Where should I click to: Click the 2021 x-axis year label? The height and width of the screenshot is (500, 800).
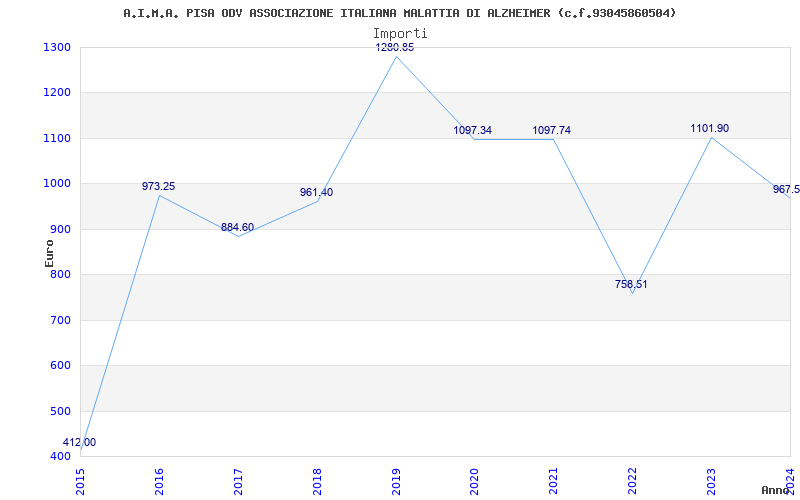pyautogui.click(x=554, y=481)
